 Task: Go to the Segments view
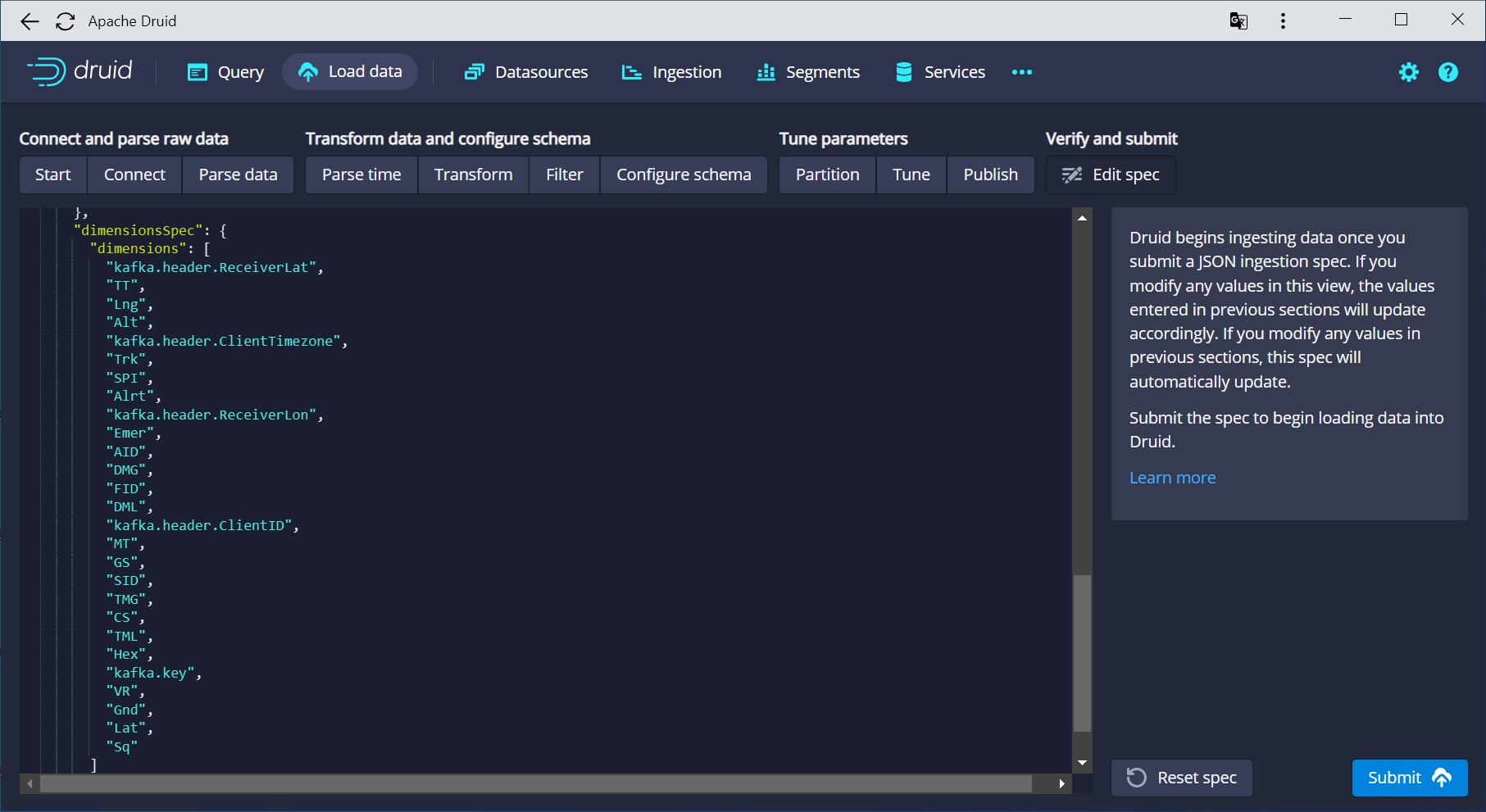tap(808, 72)
